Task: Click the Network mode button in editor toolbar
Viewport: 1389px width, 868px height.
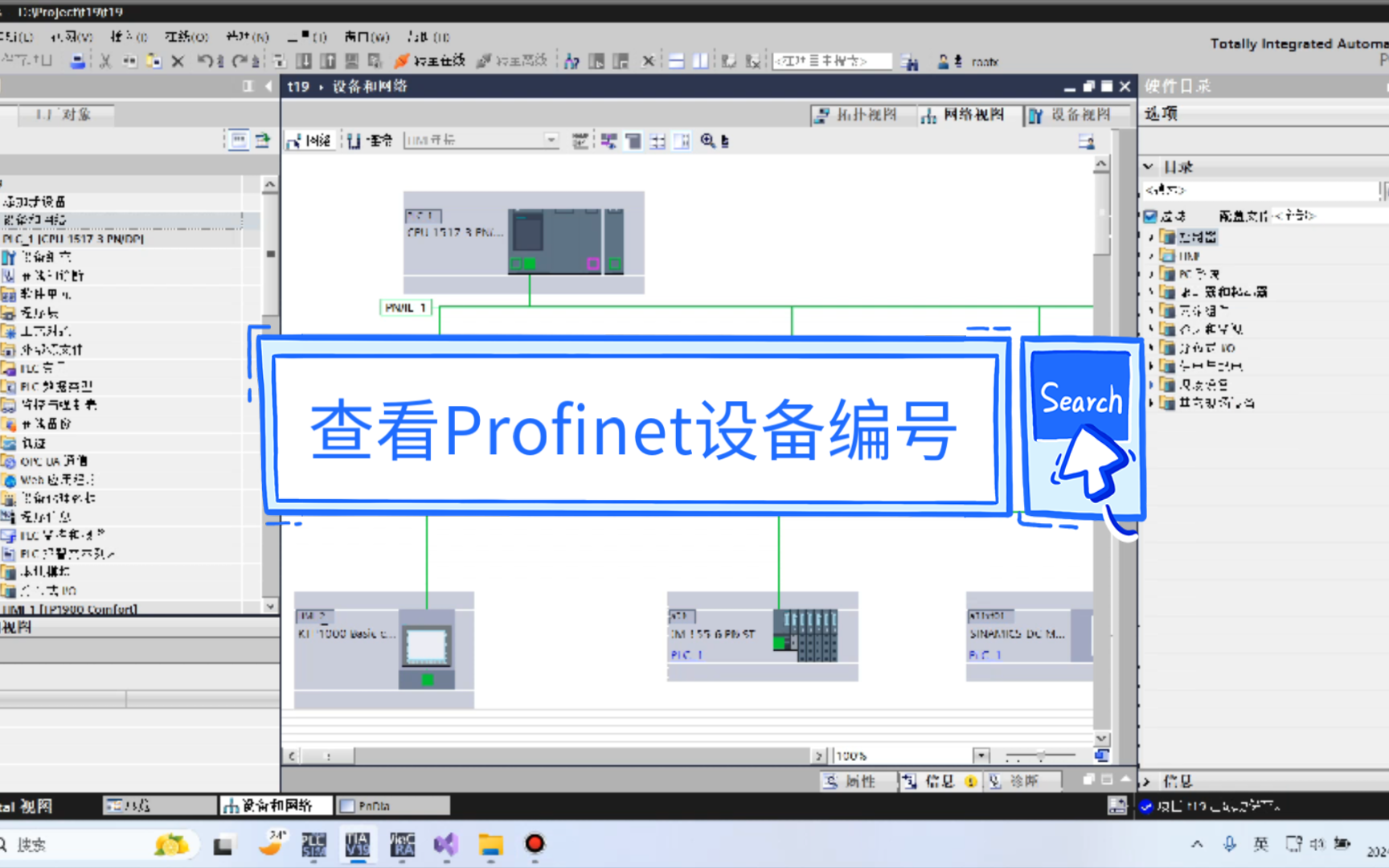Action: 309,141
